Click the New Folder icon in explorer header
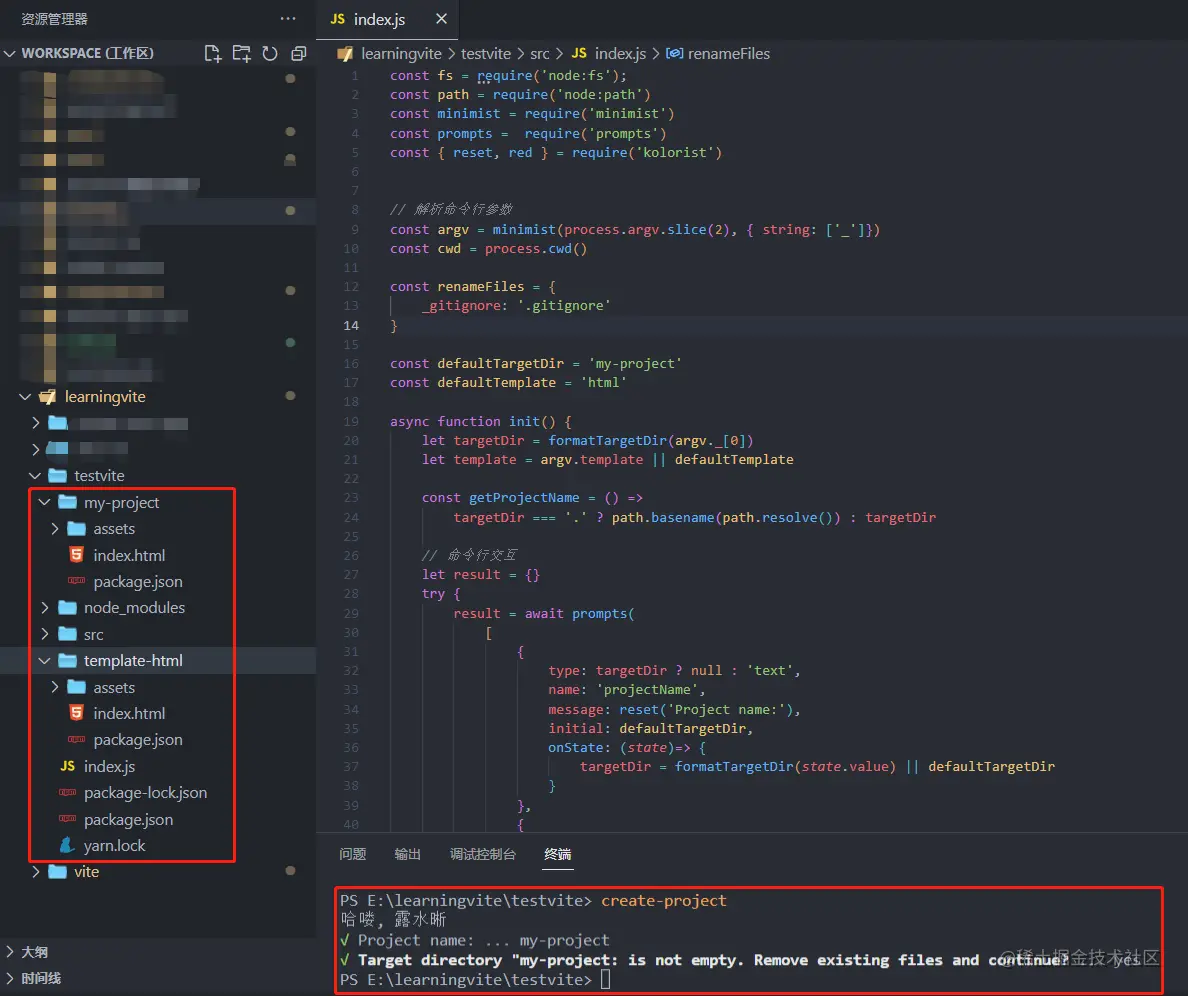Image resolution: width=1188 pixels, height=996 pixels. point(242,54)
